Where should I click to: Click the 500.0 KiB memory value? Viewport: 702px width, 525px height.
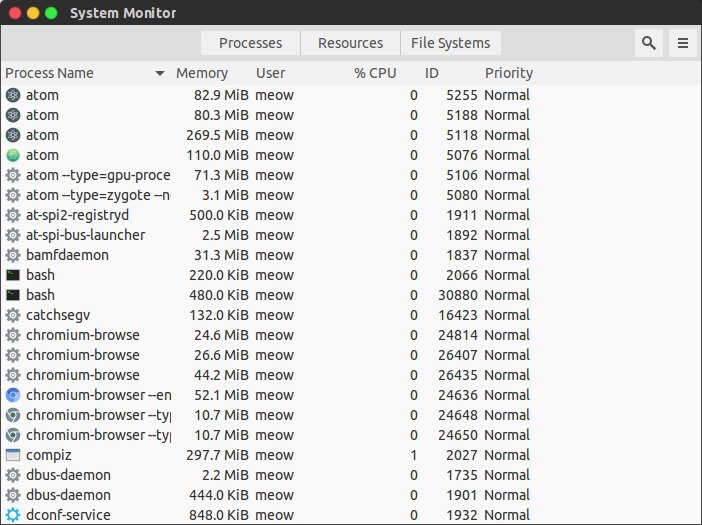(x=218, y=215)
